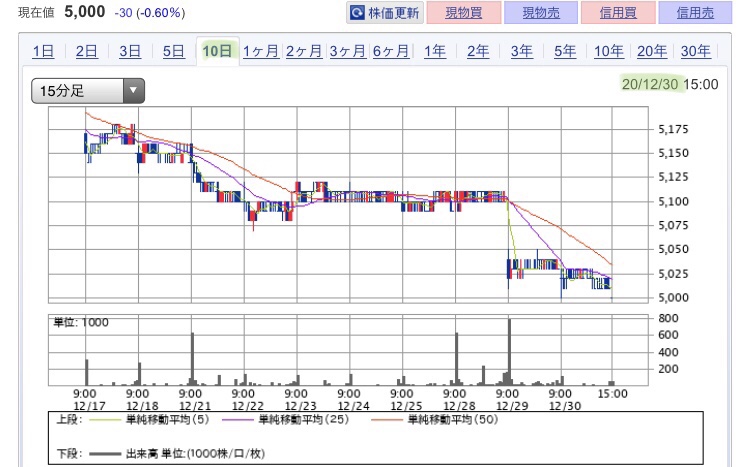Click the 単純移動平均(50) legend entry
The height and width of the screenshot is (467, 741).
pos(434,419)
